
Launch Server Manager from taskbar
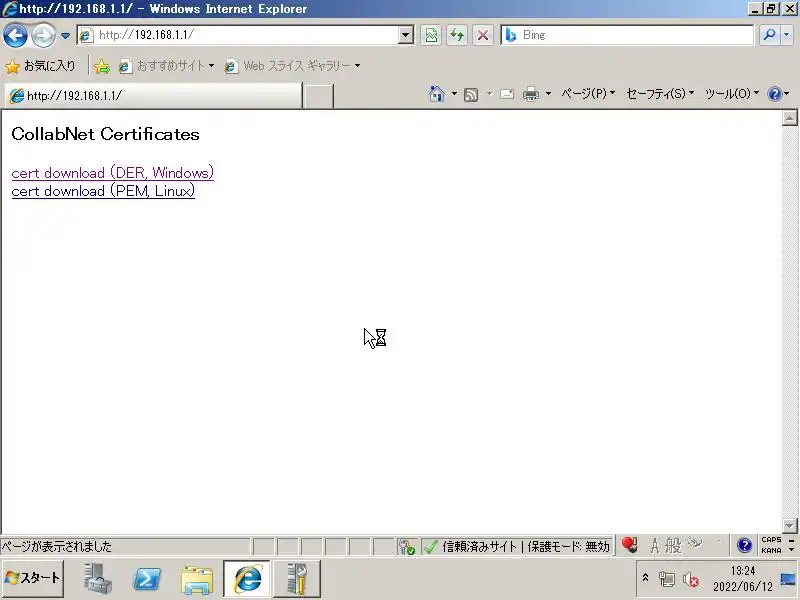[x=97, y=579]
